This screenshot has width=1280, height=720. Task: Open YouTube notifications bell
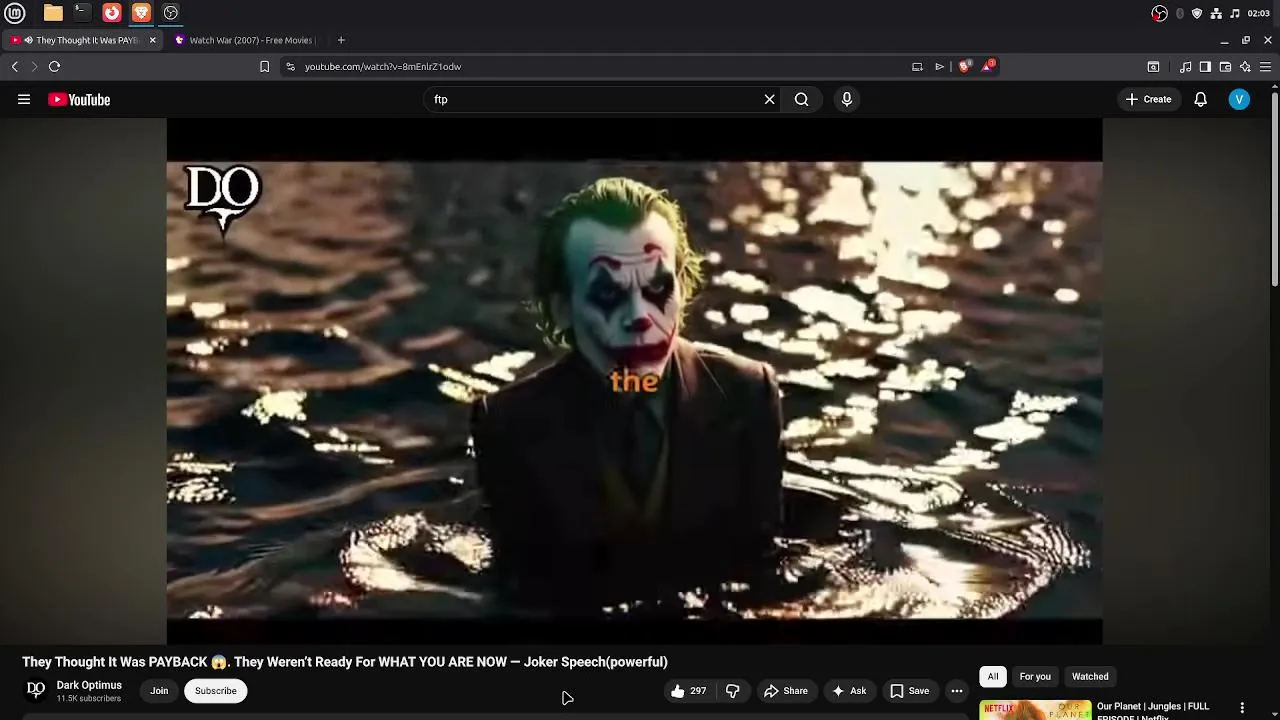[1201, 99]
